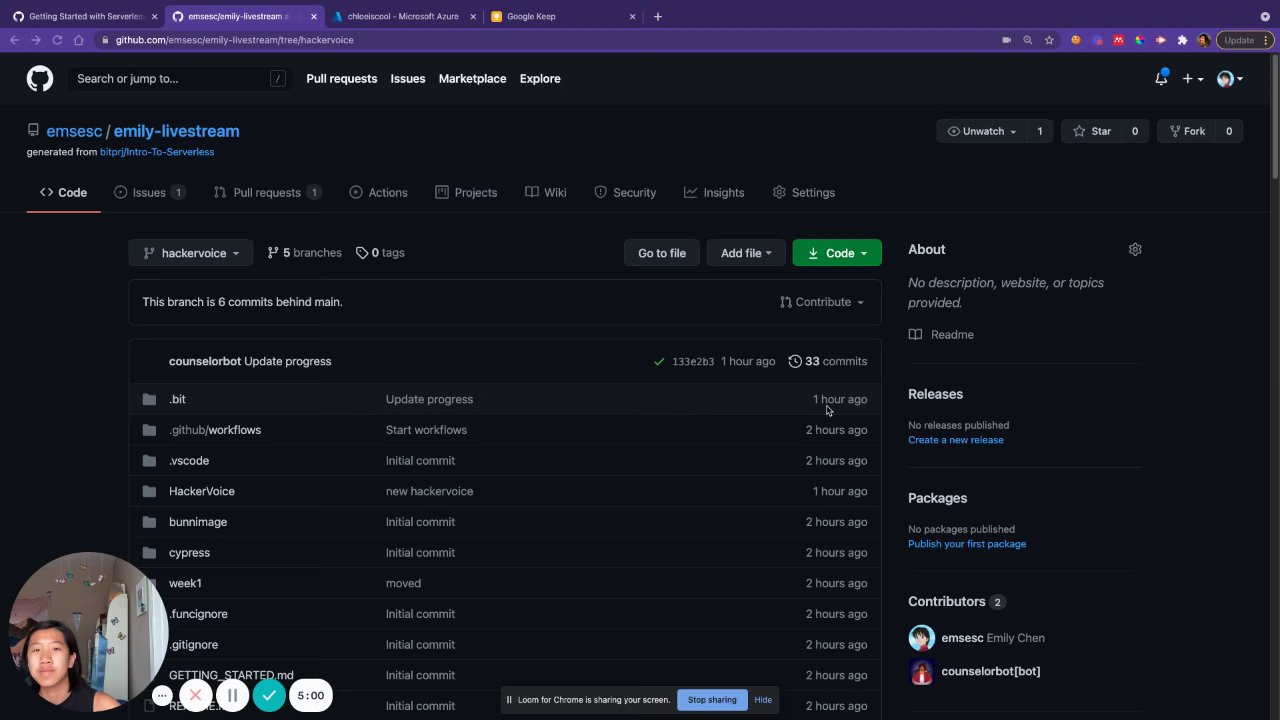Switch to the Settings tab

pos(804,192)
